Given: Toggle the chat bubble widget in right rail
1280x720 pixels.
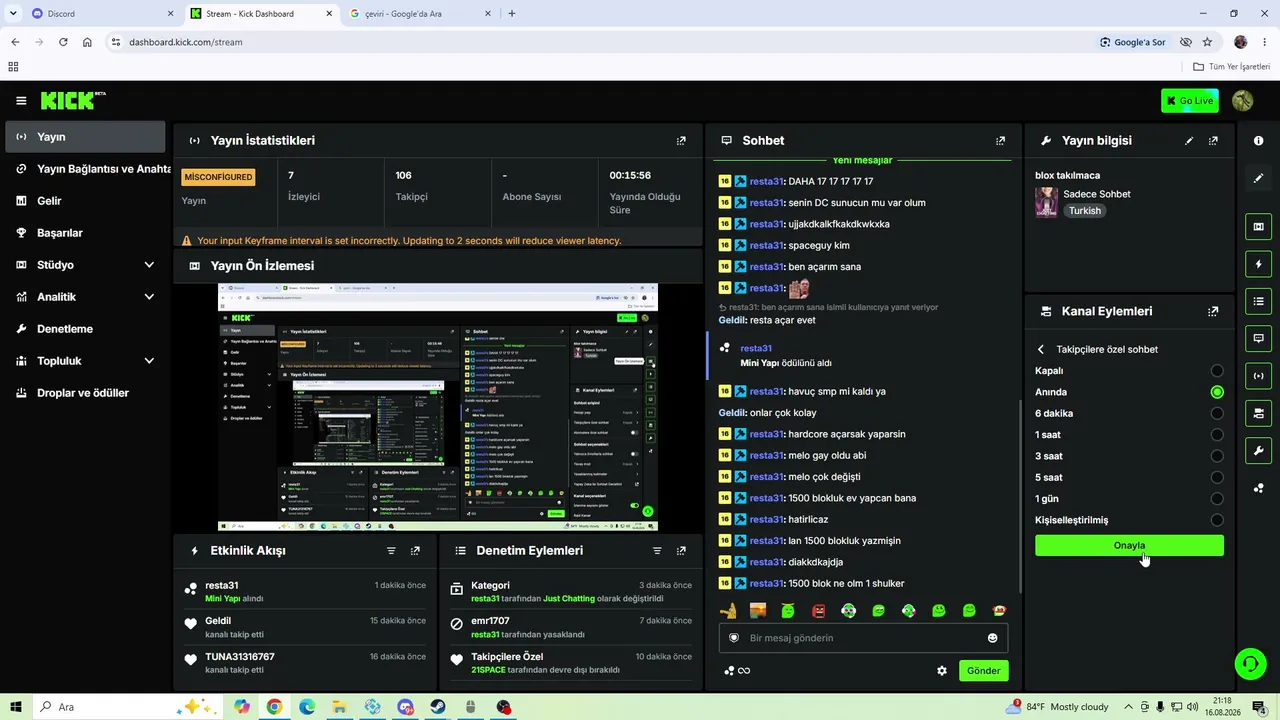Looking at the screenshot, I should click(1258, 338).
